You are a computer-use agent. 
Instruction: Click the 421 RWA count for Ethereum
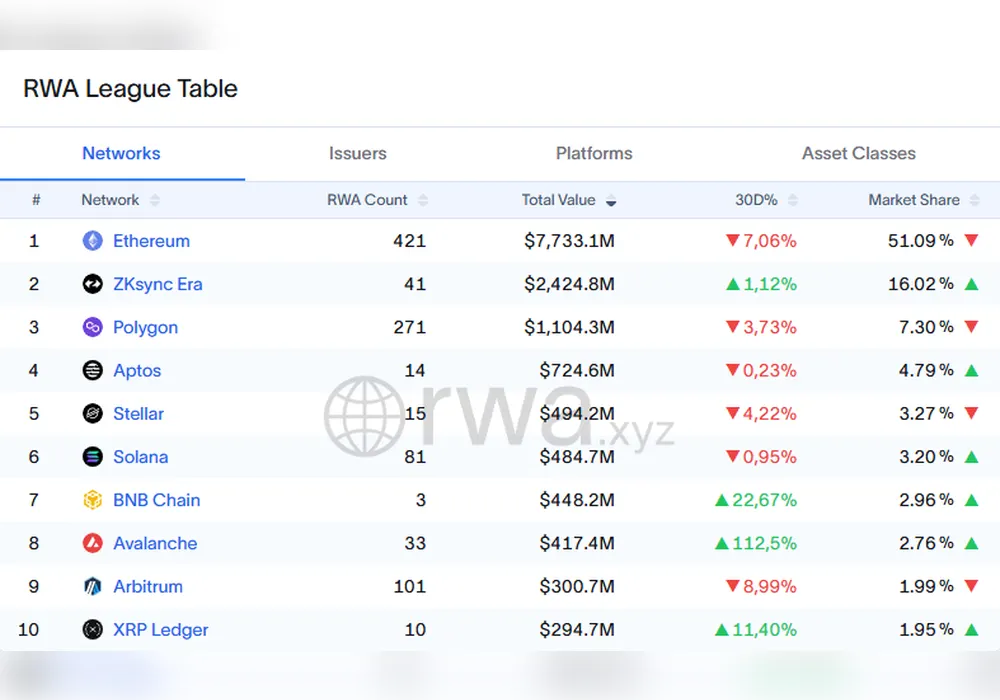click(409, 241)
